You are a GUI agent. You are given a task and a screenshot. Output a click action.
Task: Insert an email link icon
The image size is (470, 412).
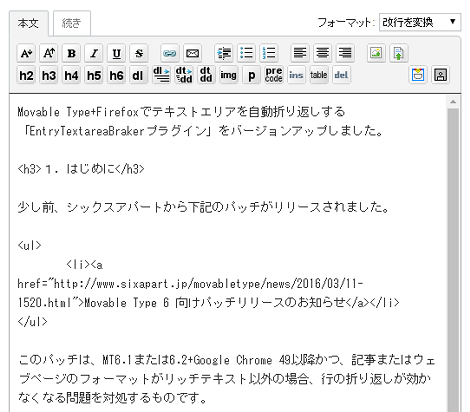pyautogui.click(x=192, y=53)
